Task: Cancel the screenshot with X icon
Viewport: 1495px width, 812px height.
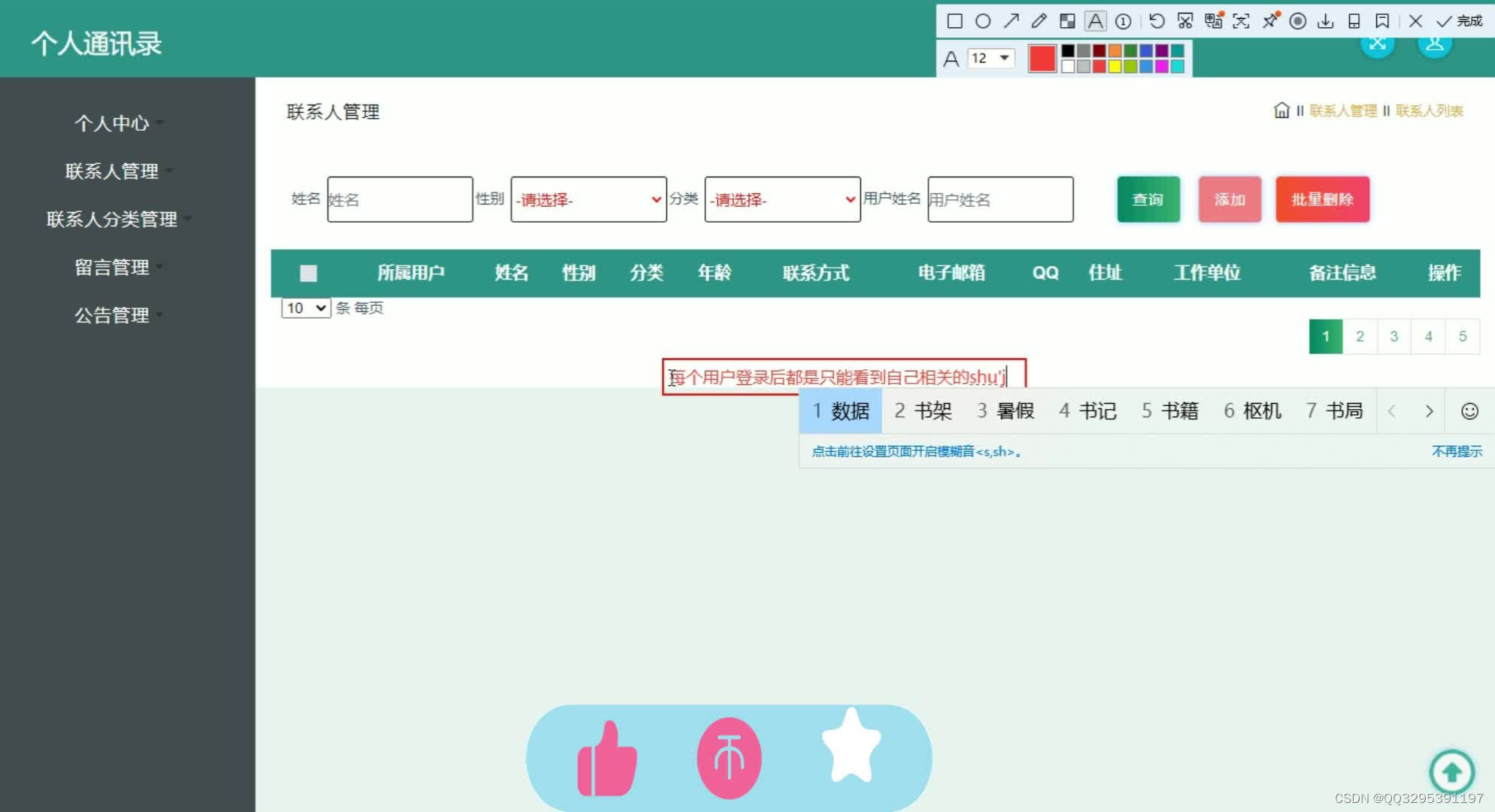Action: coord(1415,21)
